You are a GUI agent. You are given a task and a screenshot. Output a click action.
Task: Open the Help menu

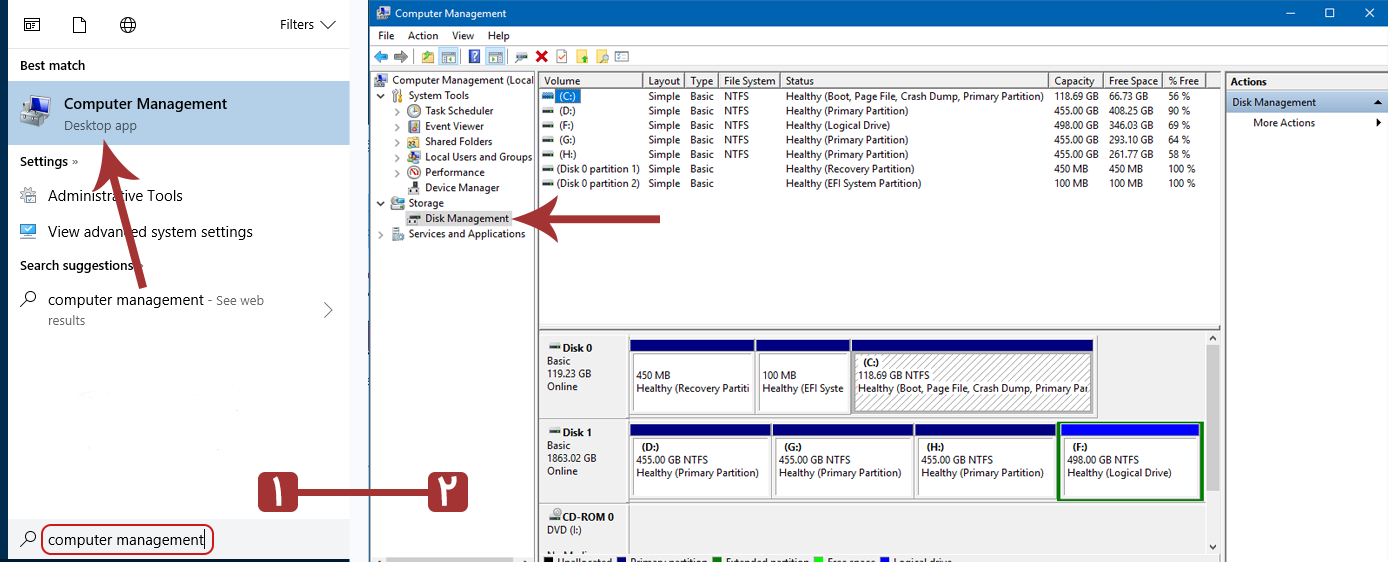[x=498, y=36]
